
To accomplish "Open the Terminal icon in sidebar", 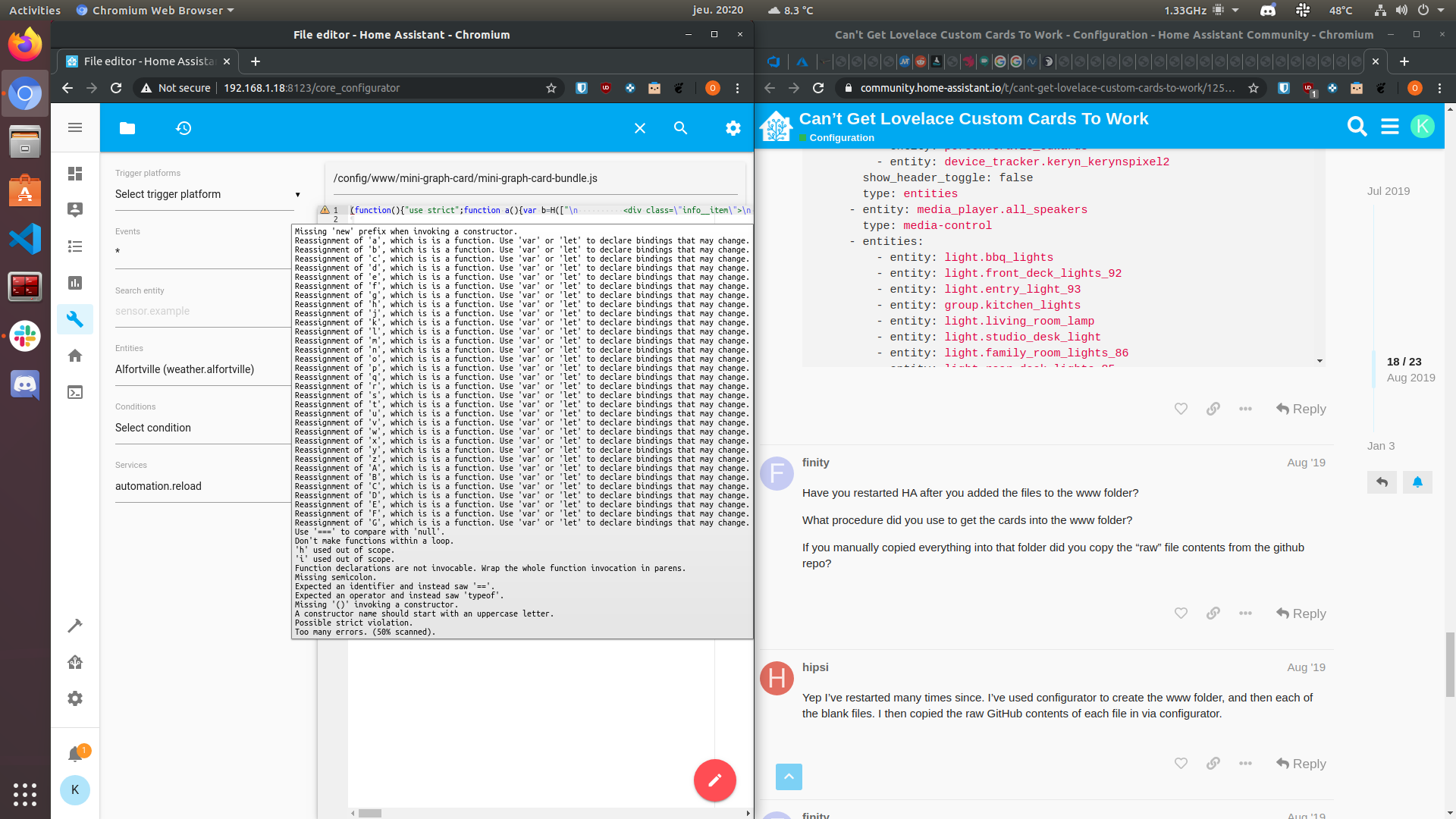I will pos(75,392).
